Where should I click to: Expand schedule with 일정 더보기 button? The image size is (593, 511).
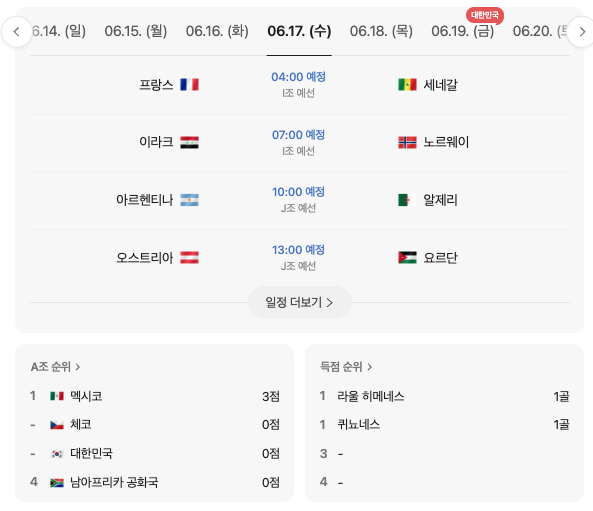[x=300, y=303]
